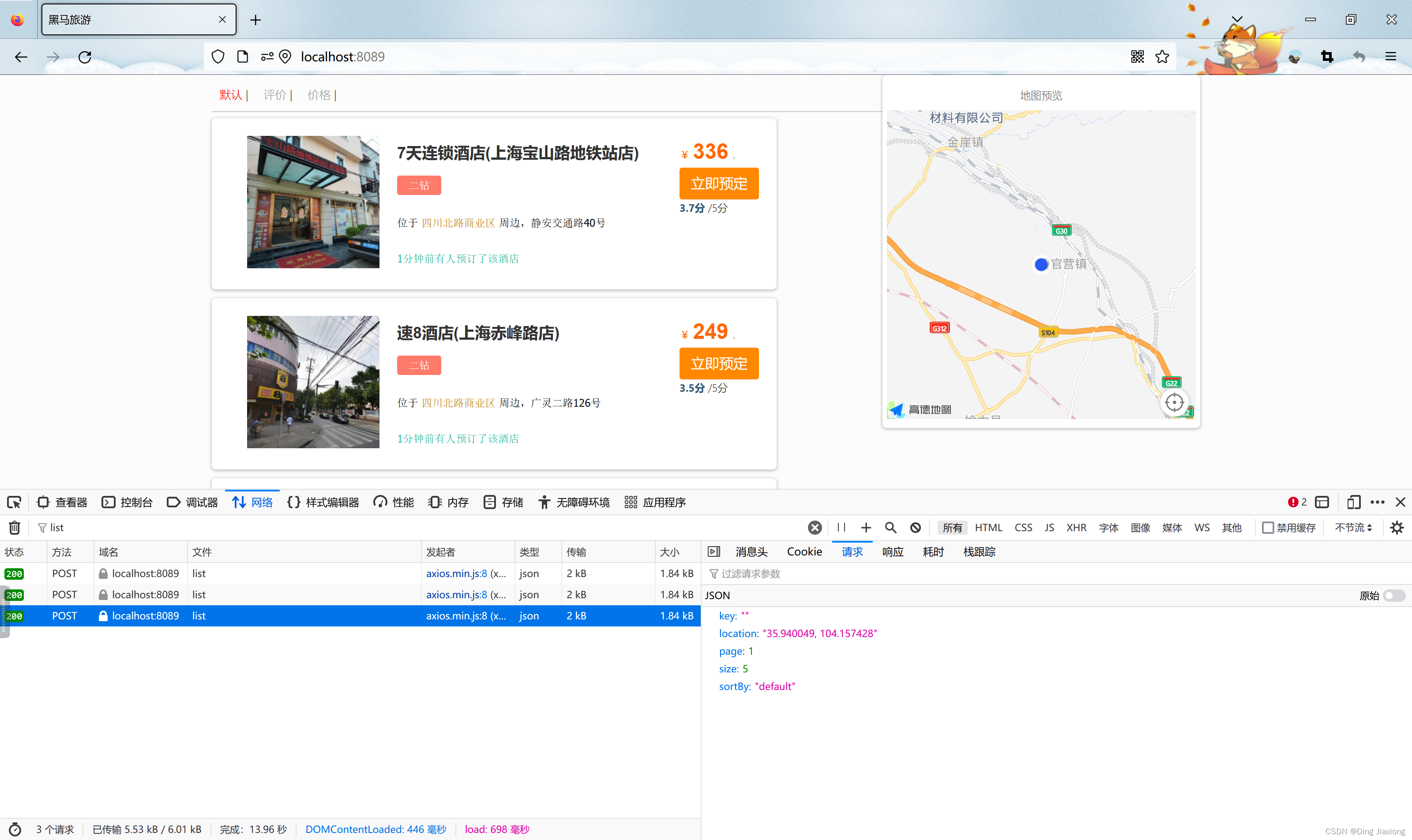This screenshot has height=840, width=1412.
Task: Activate the devtools element picker
Action: 14,502
